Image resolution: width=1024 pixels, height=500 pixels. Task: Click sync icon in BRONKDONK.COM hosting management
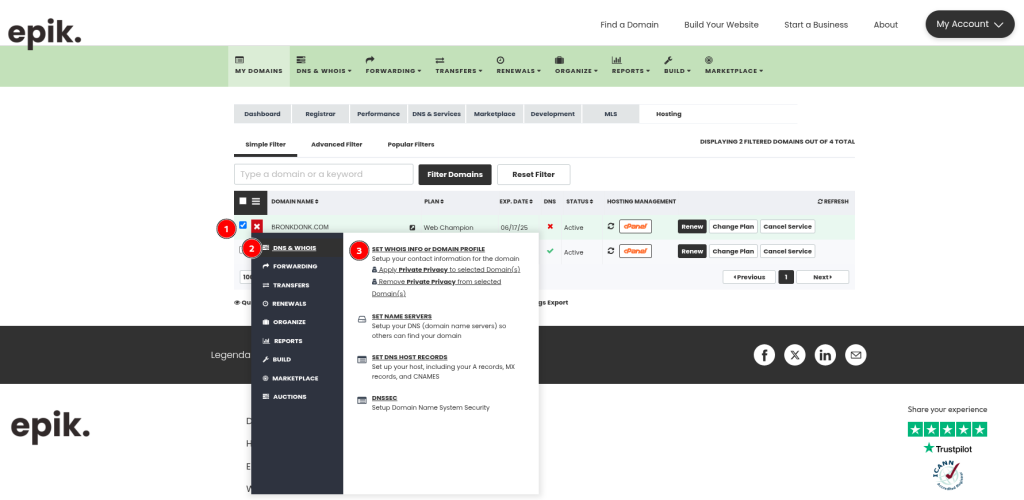coord(611,226)
